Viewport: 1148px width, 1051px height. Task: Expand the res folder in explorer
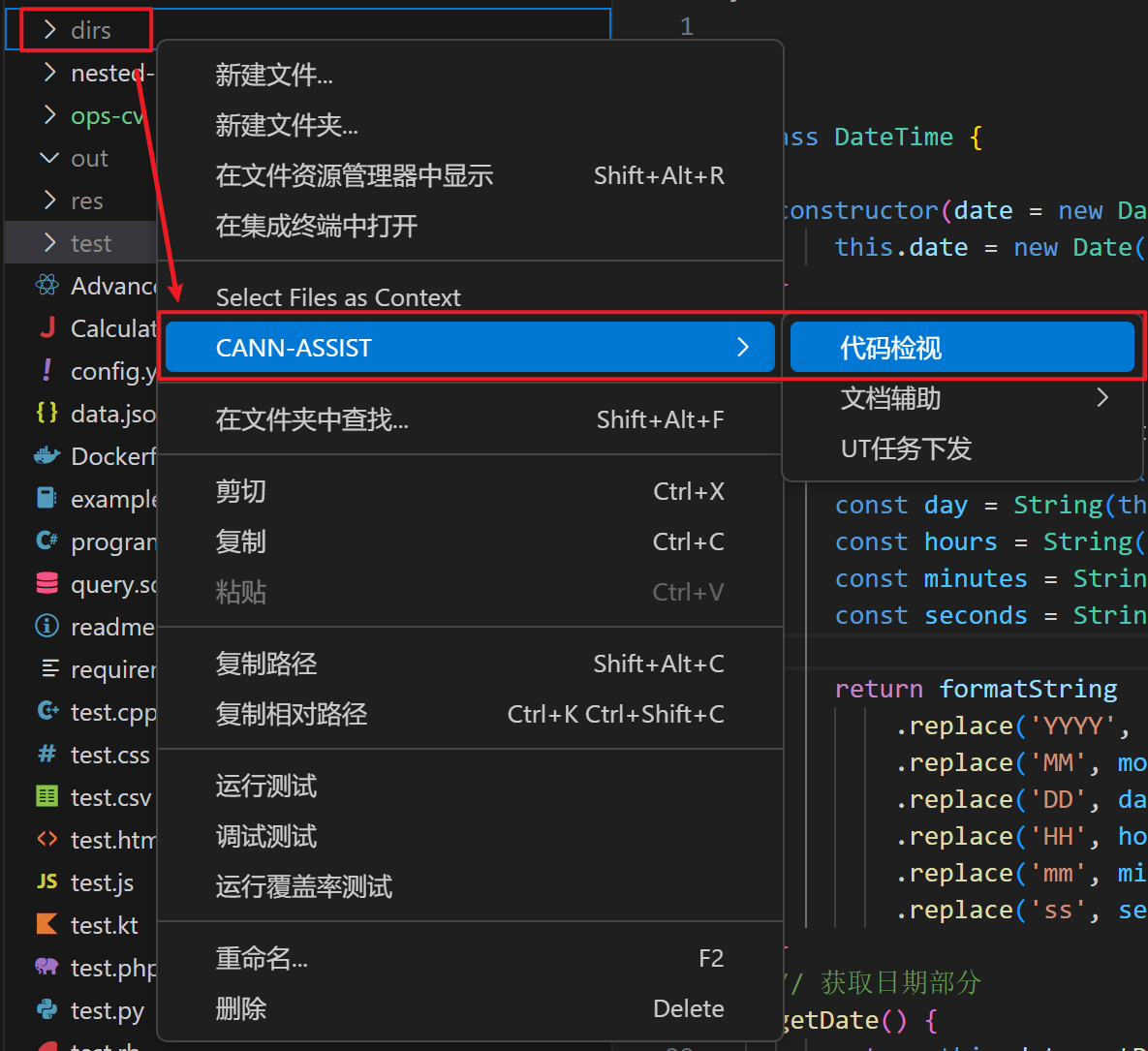[x=50, y=201]
